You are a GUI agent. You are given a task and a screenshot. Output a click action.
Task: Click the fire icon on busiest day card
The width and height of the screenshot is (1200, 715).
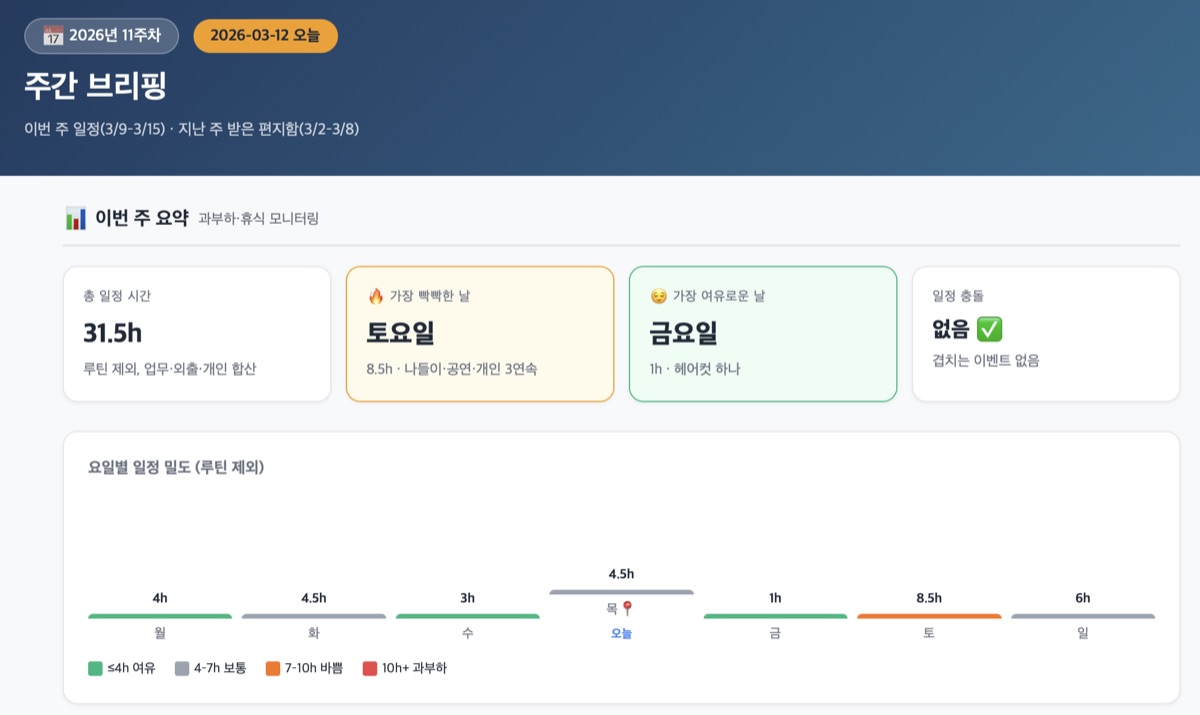point(376,296)
